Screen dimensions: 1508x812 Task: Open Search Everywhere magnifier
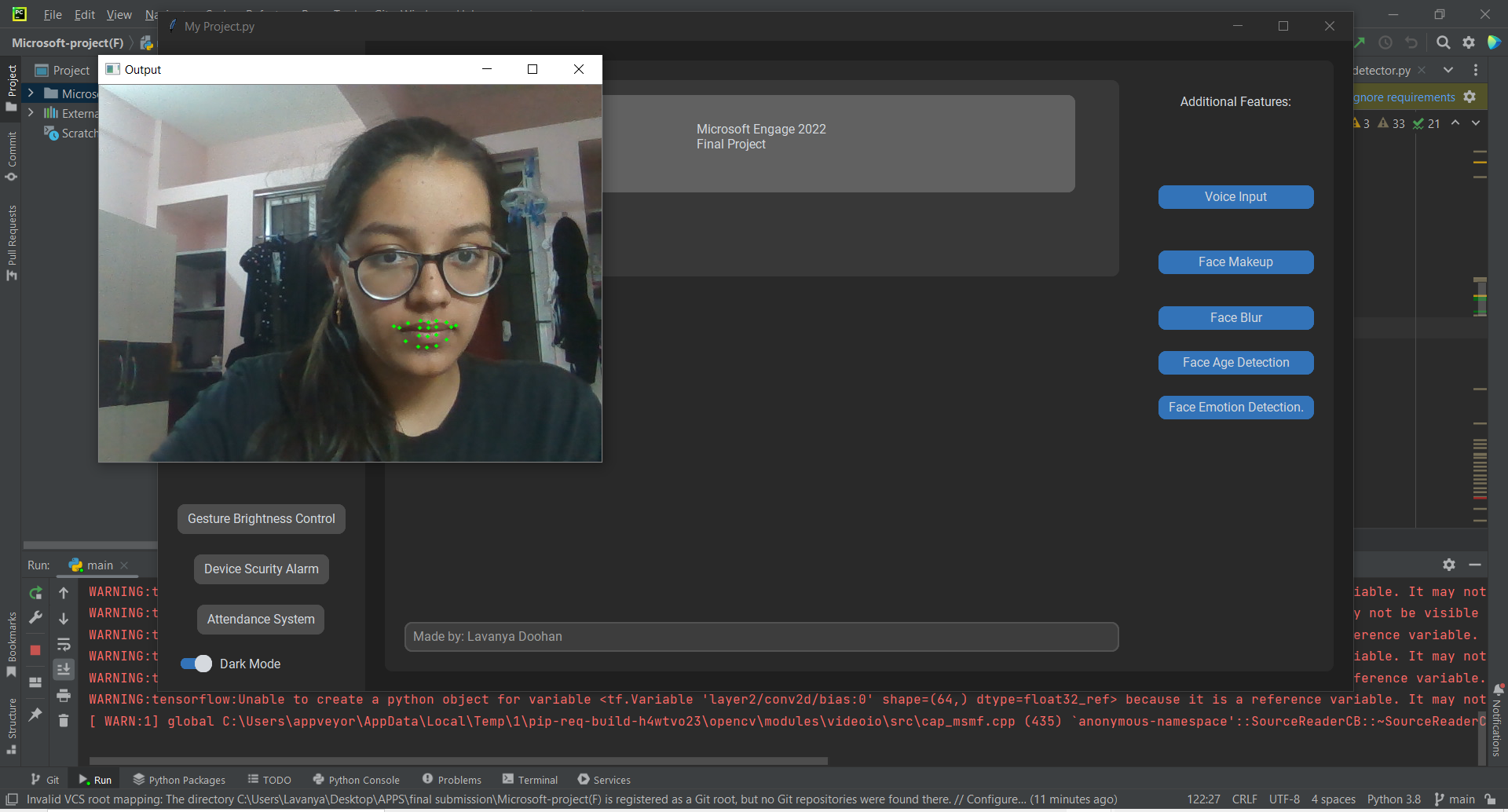coord(1444,42)
